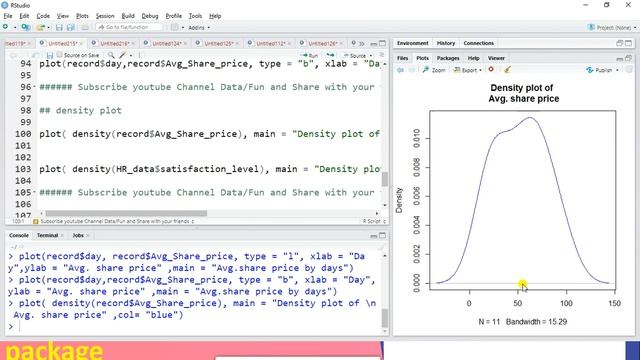The height and width of the screenshot is (360, 640).
Task: Click the document outline icon
Action: coord(382,55)
